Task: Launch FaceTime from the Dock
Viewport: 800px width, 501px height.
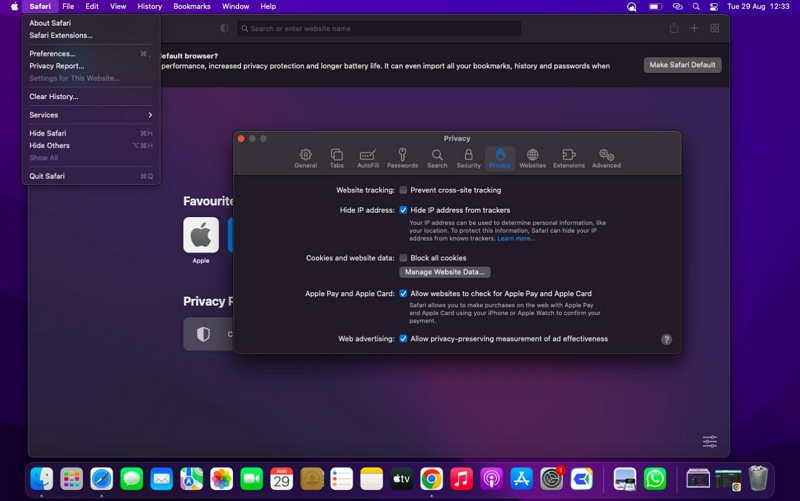Action: [x=252, y=479]
